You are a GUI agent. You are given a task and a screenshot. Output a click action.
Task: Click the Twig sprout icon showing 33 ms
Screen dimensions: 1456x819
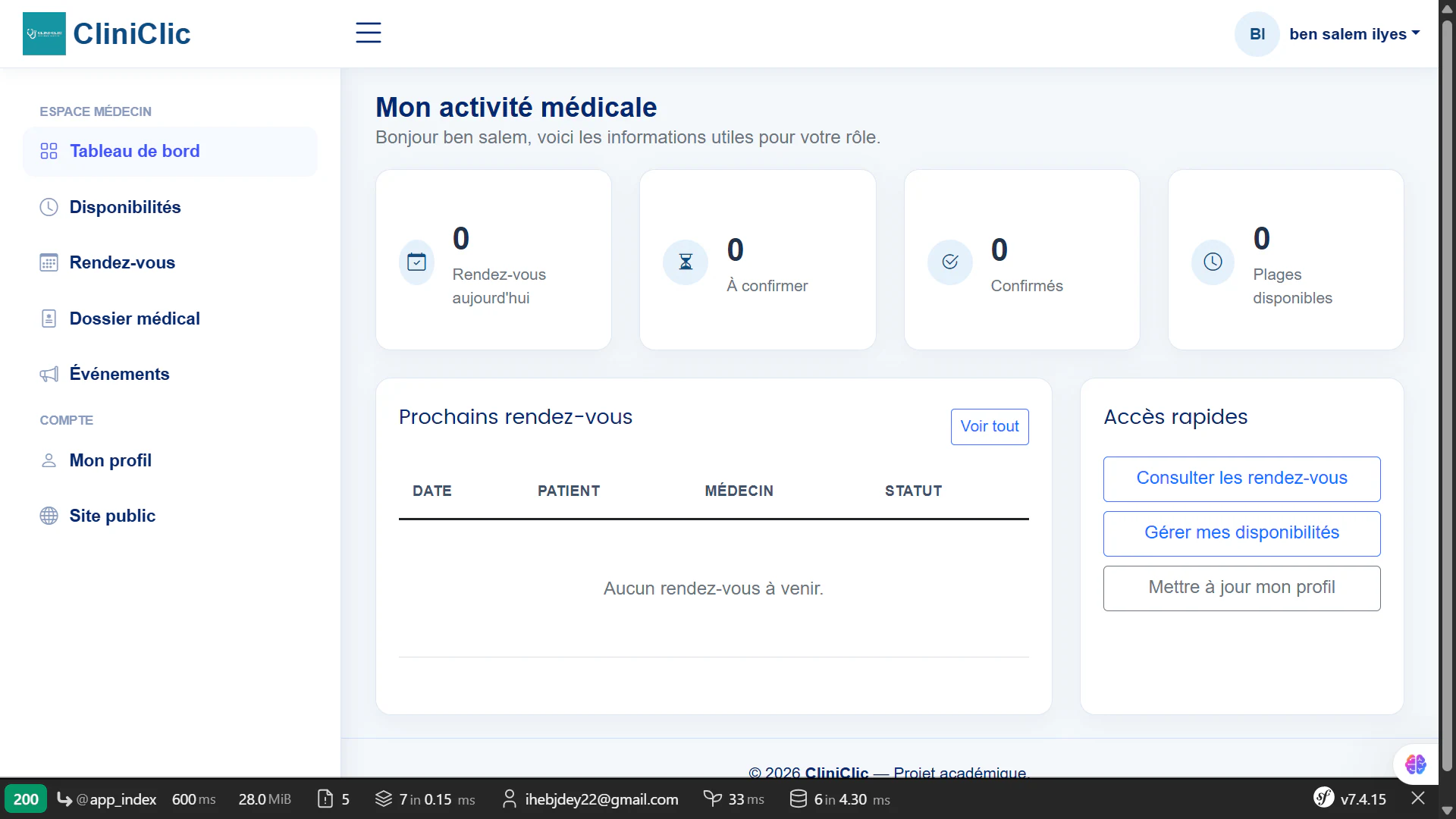713,799
